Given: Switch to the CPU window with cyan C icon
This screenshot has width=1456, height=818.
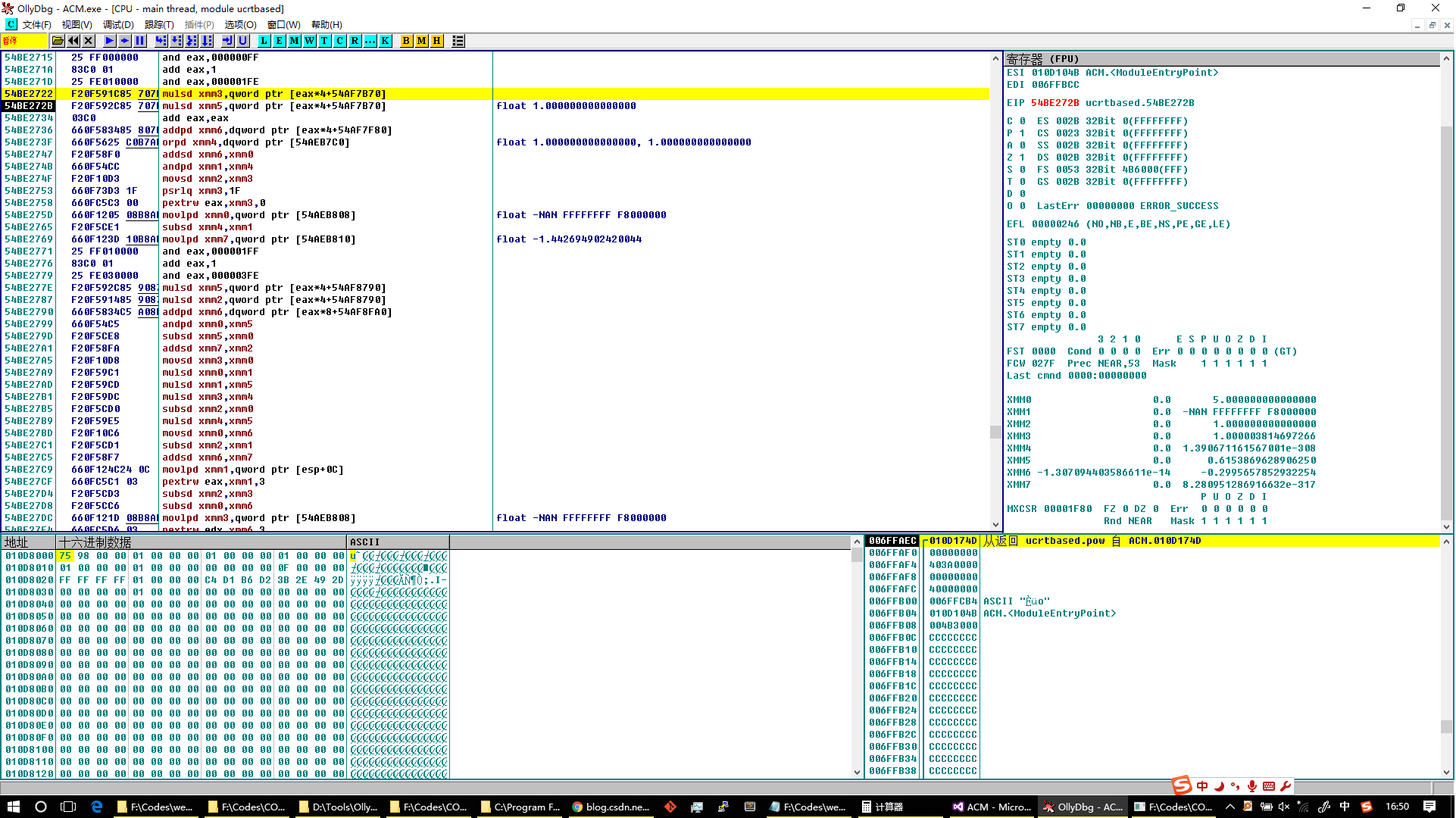Looking at the screenshot, I should tap(340, 41).
